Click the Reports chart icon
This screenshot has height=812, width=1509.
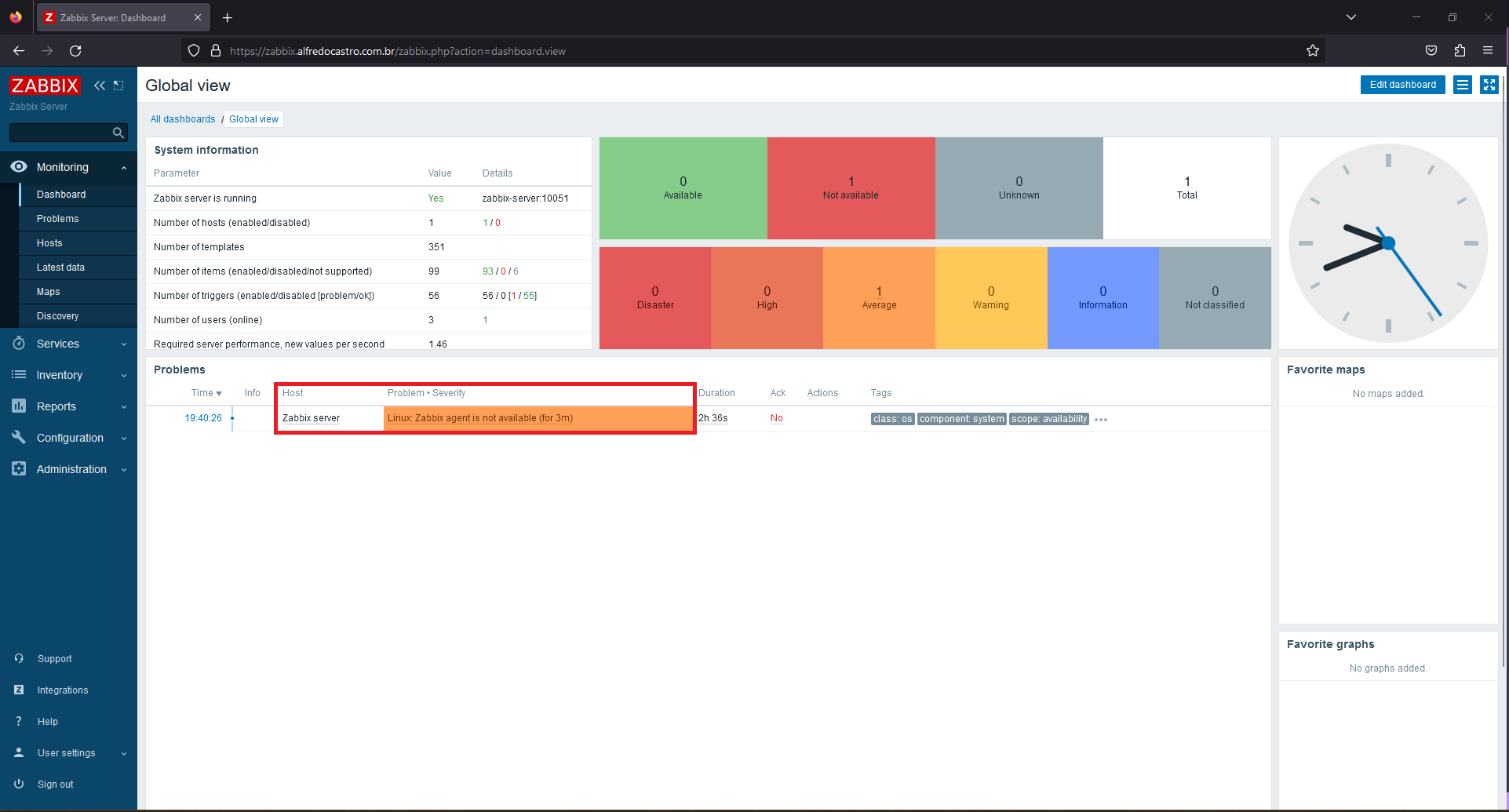coord(19,406)
